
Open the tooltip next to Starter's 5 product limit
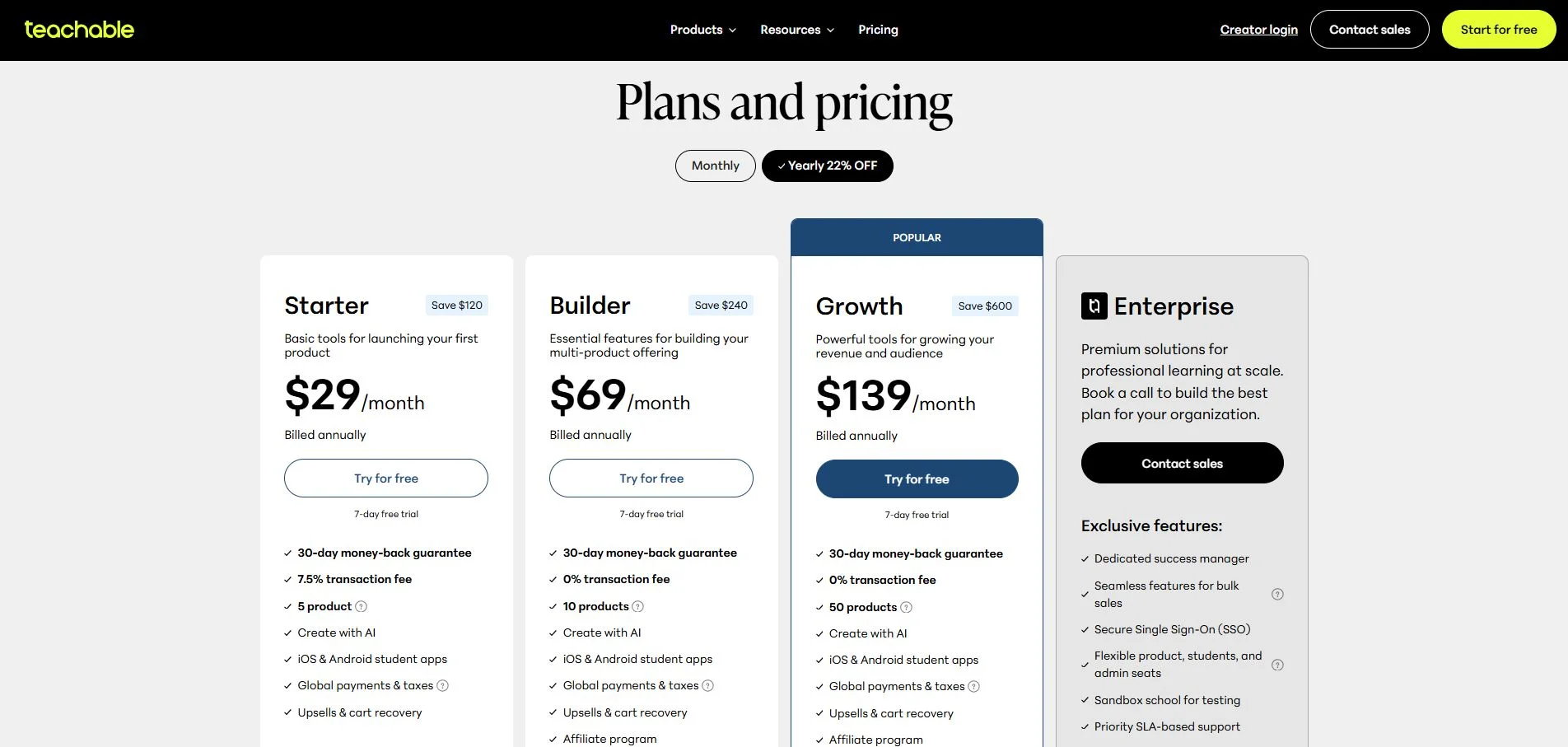tap(362, 606)
